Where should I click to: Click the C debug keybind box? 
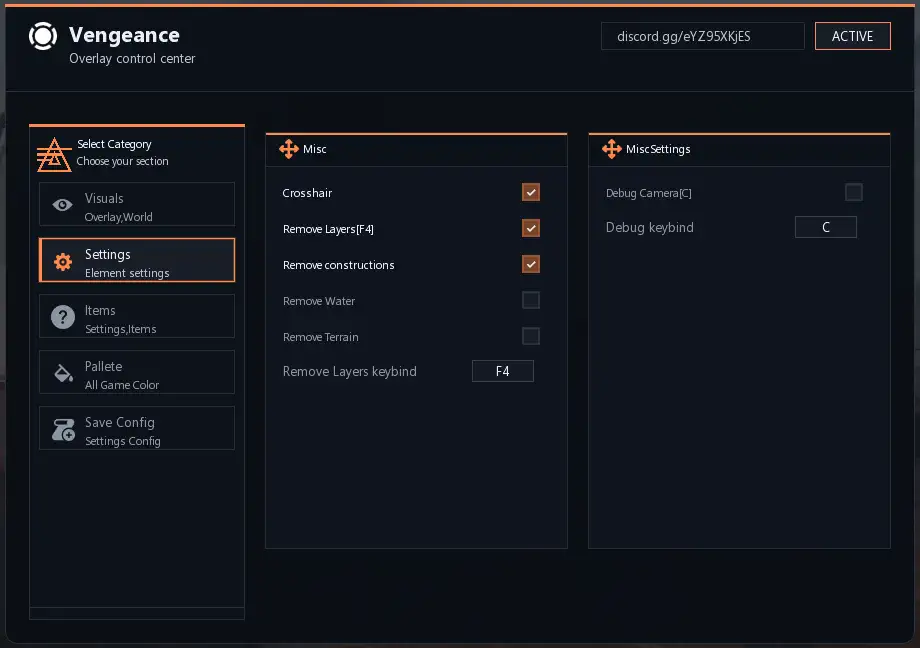(826, 227)
